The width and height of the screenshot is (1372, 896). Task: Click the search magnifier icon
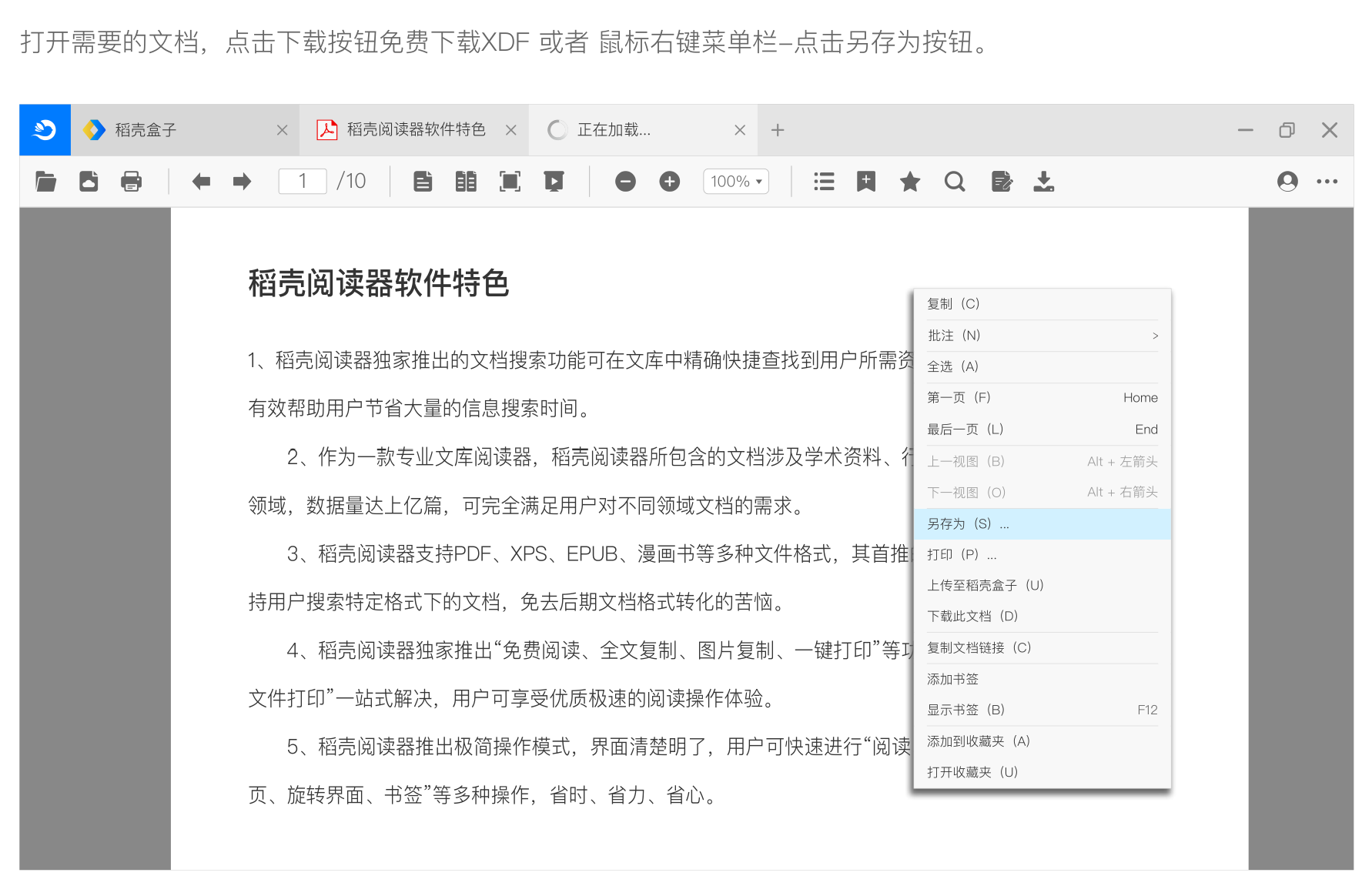955,182
